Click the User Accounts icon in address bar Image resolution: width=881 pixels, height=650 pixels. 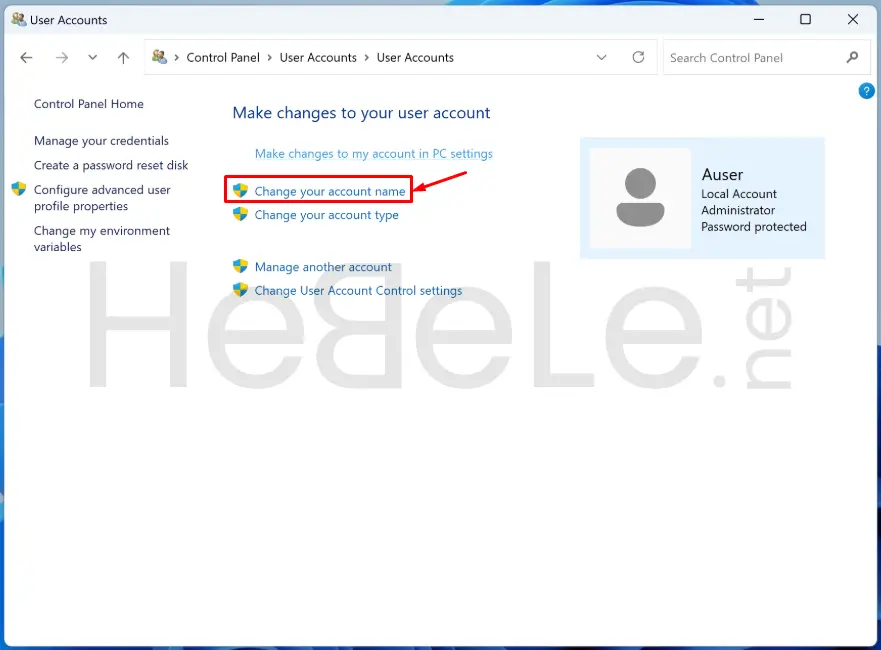[x=160, y=57]
